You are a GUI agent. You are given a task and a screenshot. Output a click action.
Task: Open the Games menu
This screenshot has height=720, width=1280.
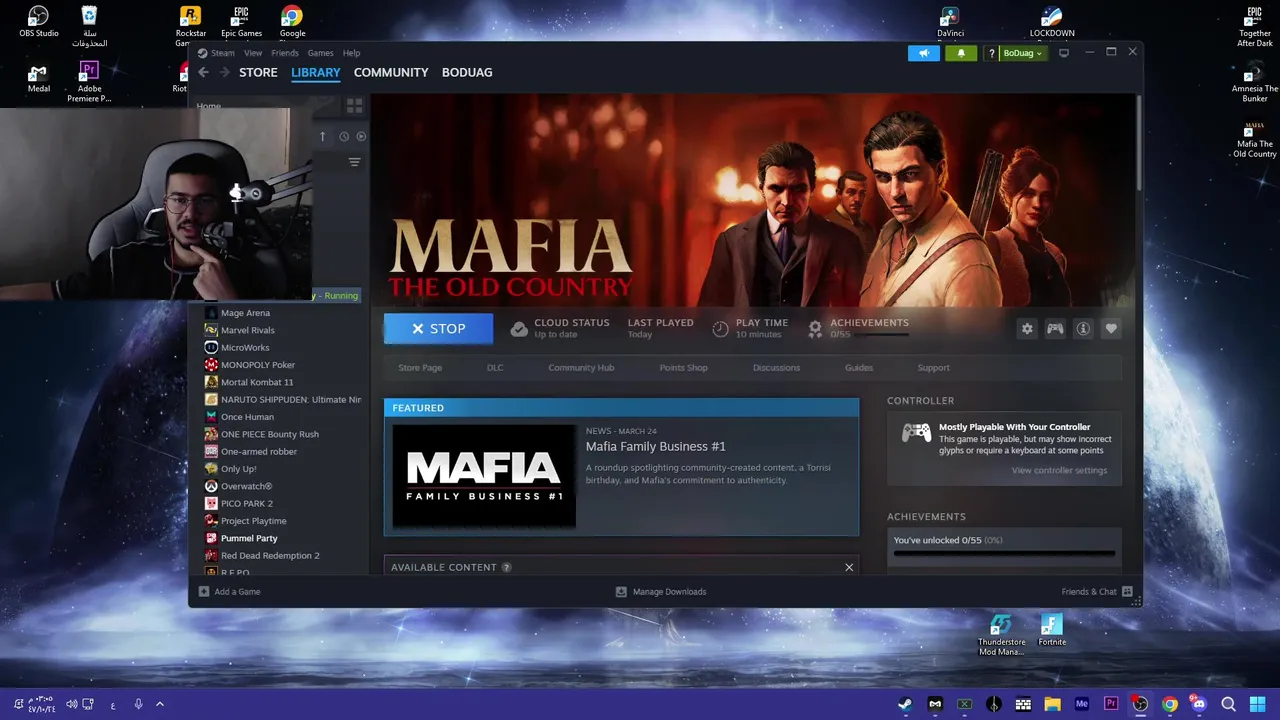(x=320, y=53)
